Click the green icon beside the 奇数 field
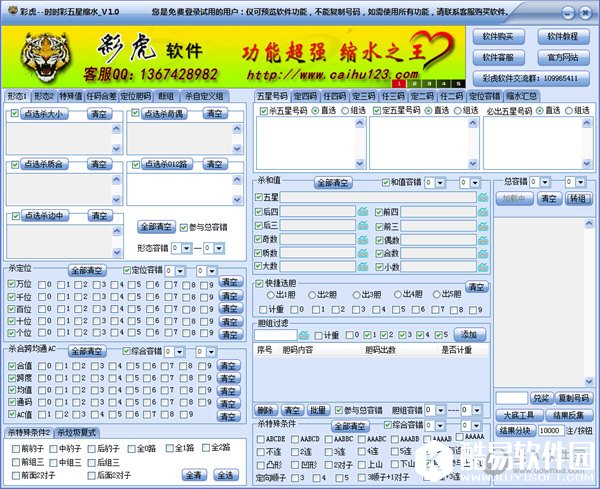The height and width of the screenshot is (489, 600). pyautogui.click(x=363, y=240)
